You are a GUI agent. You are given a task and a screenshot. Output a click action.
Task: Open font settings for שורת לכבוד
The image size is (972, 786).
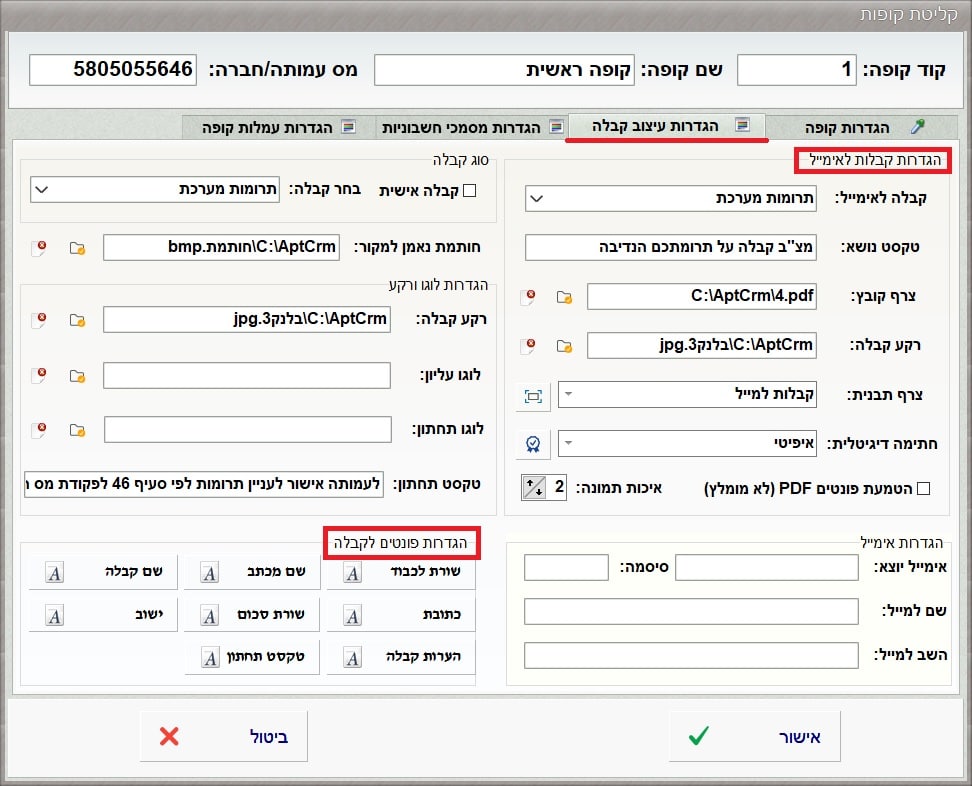pyautogui.click(x=401, y=573)
